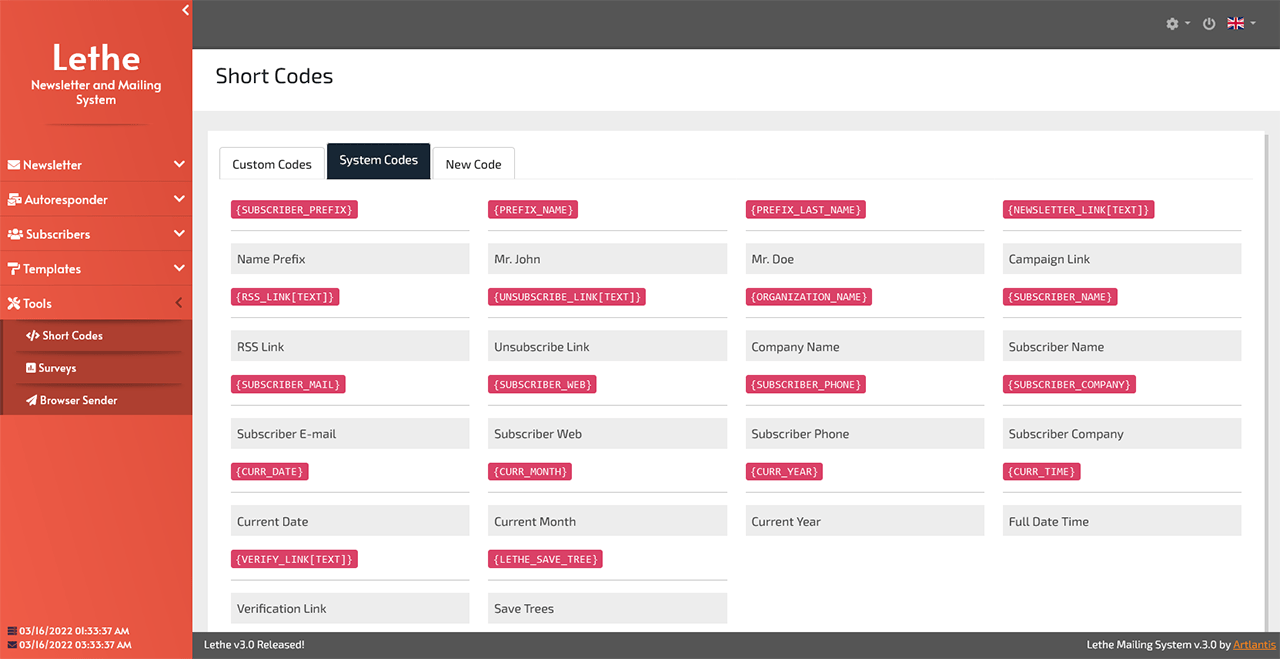Click the Verification Link description field

pyautogui.click(x=350, y=608)
